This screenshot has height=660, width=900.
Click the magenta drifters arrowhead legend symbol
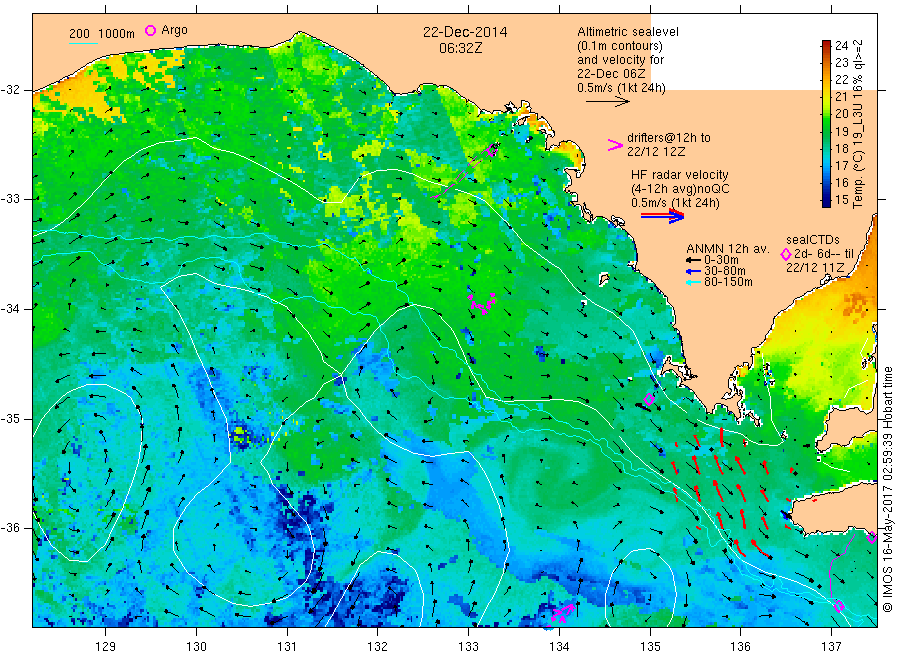pyautogui.click(x=615, y=145)
